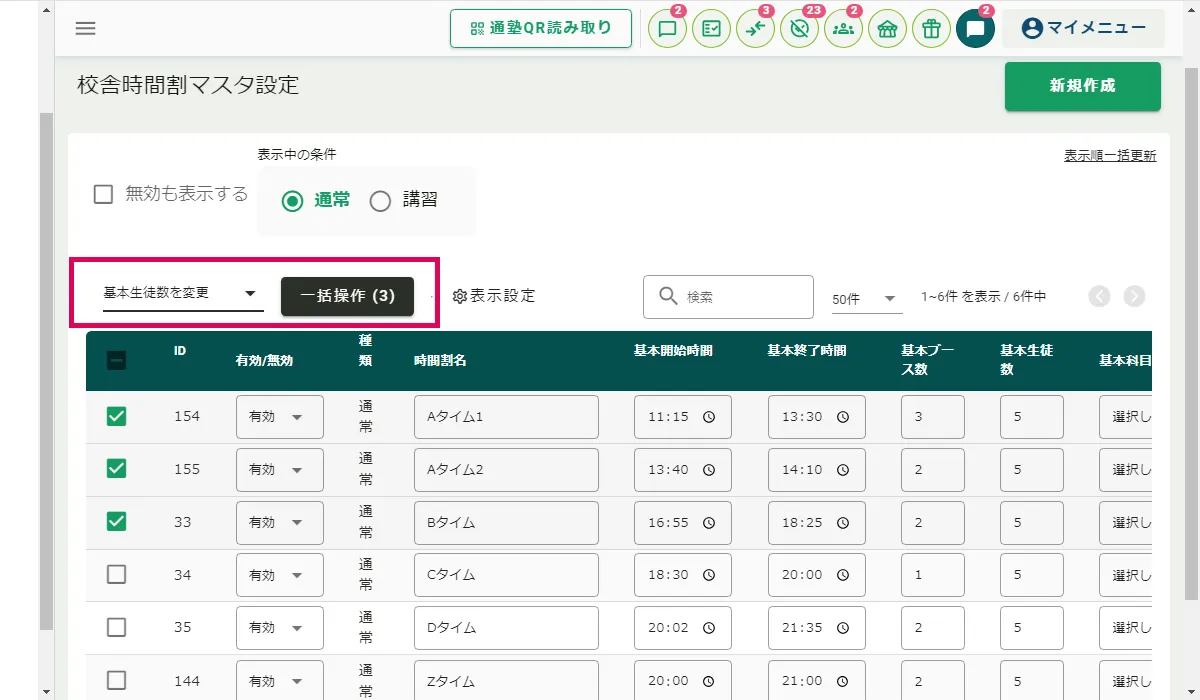Open the 有効 dropdown for ID 154

coord(280,417)
